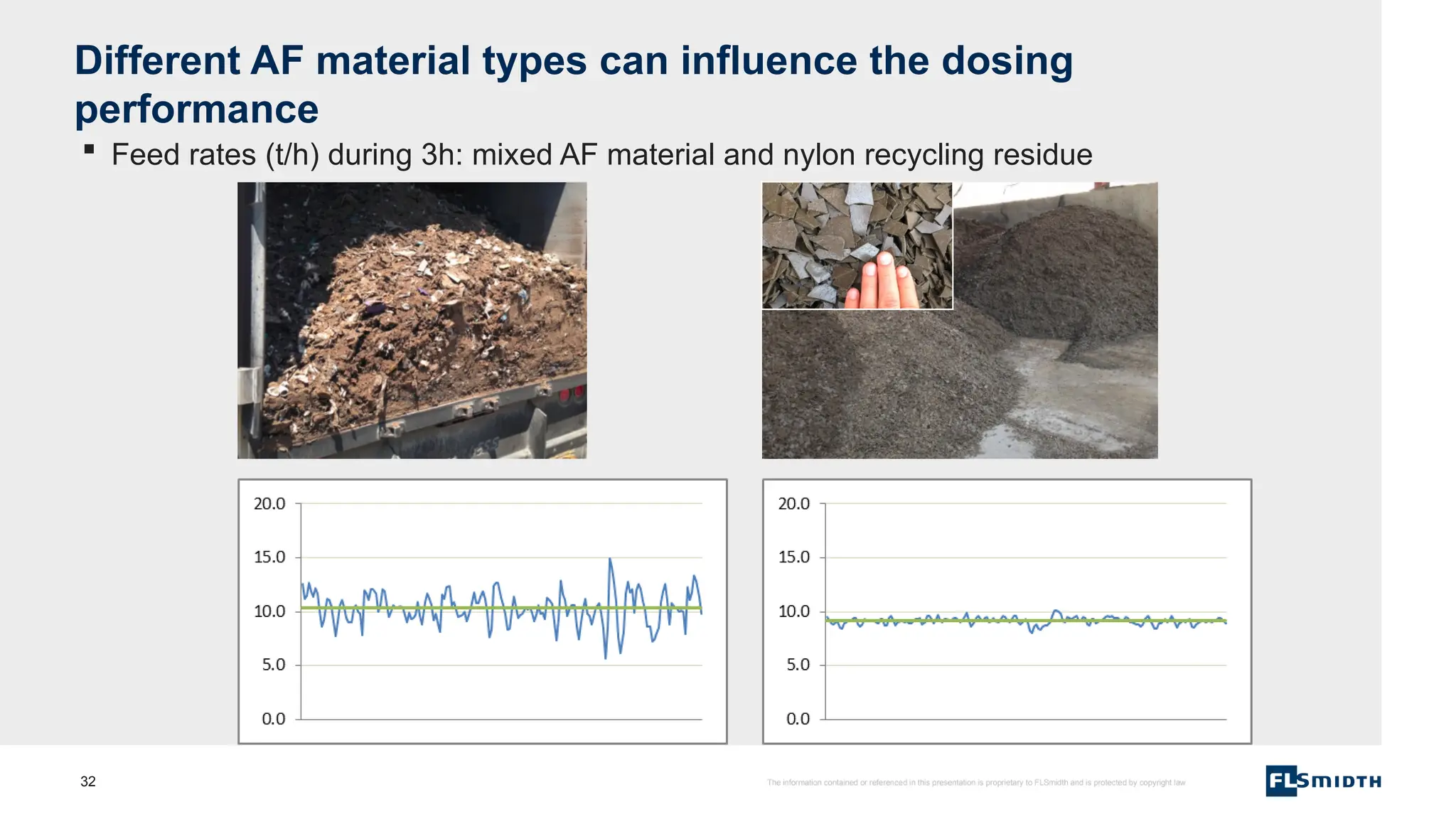Click the copyright notice footer text
The width and height of the screenshot is (1456, 819).
975,783
